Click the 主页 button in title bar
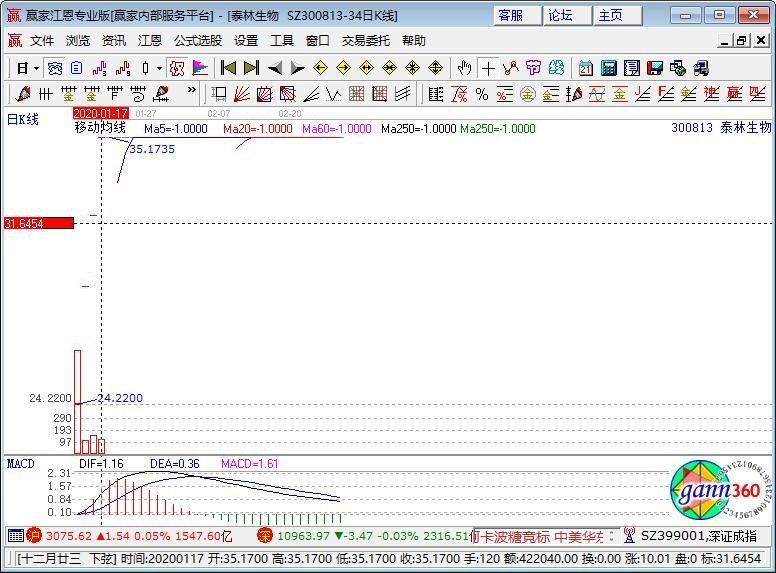Image resolution: width=776 pixels, height=573 pixels. tap(617, 15)
